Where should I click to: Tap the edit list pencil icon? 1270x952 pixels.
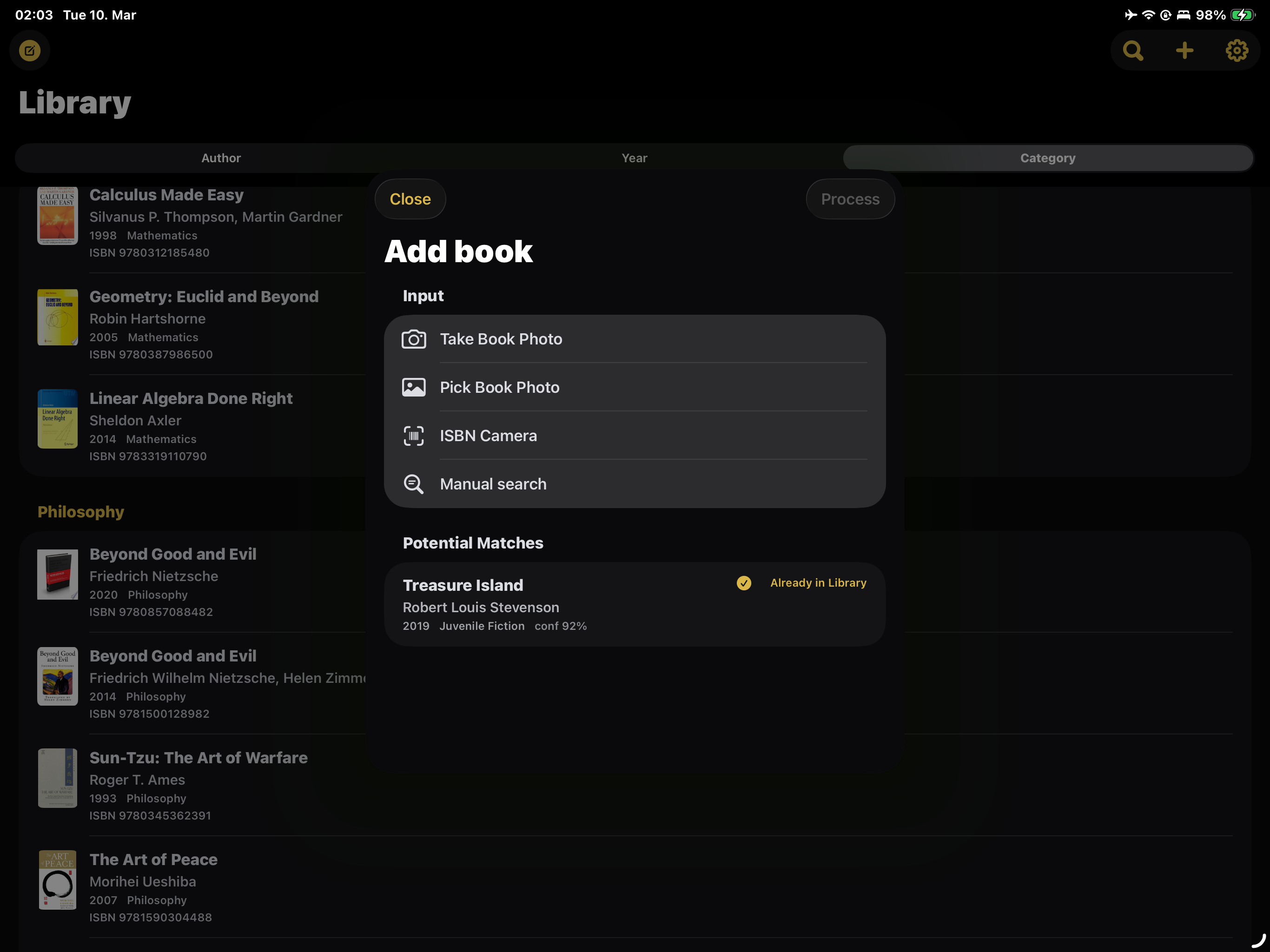click(30, 51)
